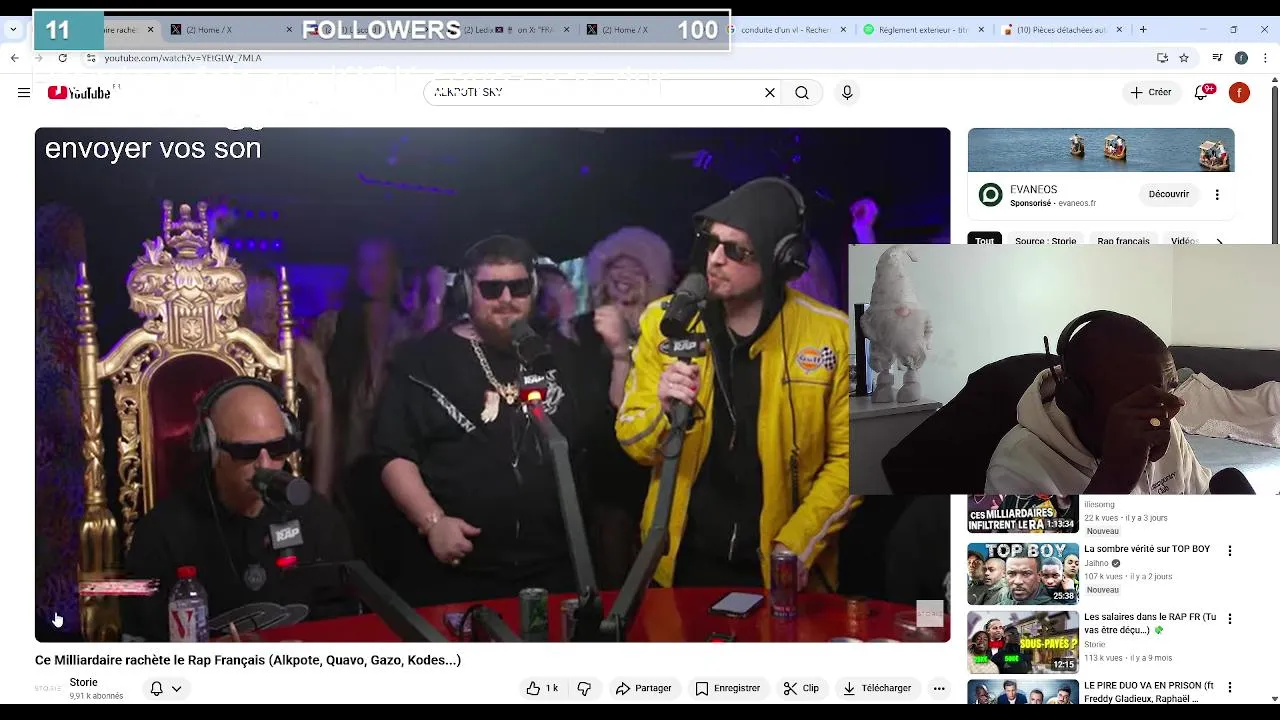Open new browser tab
Screen dimensions: 1280x720
click(x=1143, y=30)
